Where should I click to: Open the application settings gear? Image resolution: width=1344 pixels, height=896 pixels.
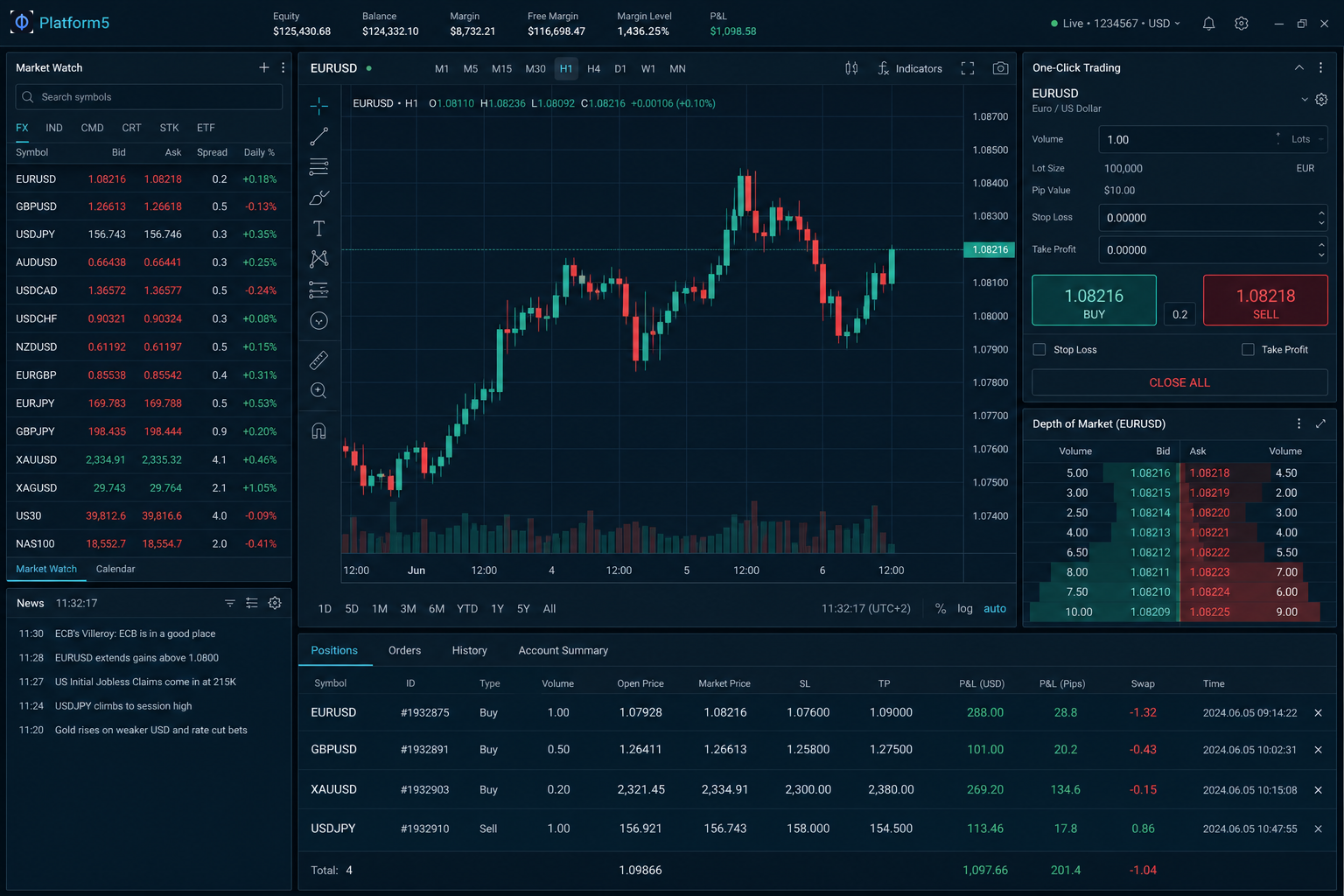point(1241,24)
